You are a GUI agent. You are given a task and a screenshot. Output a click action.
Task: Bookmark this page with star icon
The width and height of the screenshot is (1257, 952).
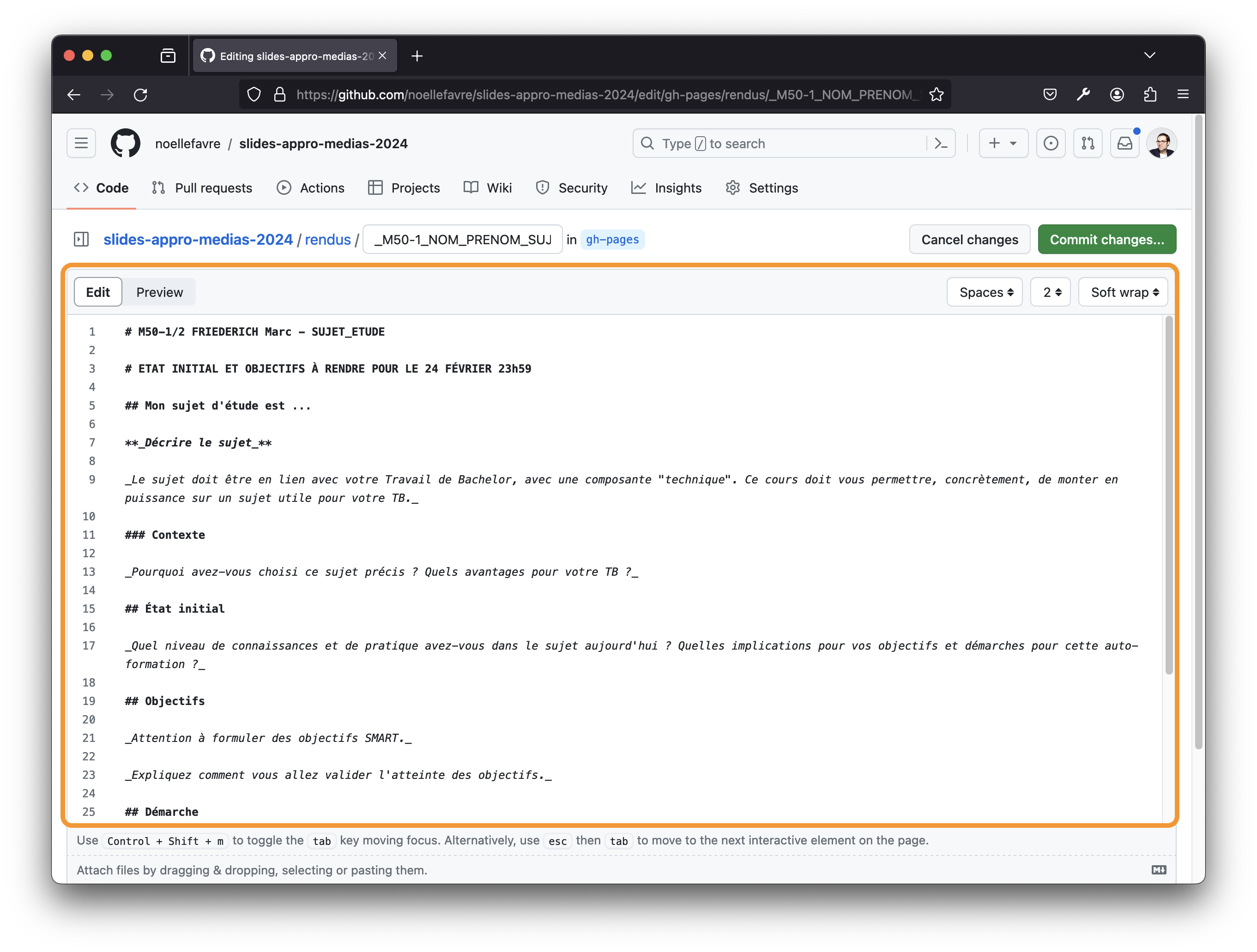937,94
